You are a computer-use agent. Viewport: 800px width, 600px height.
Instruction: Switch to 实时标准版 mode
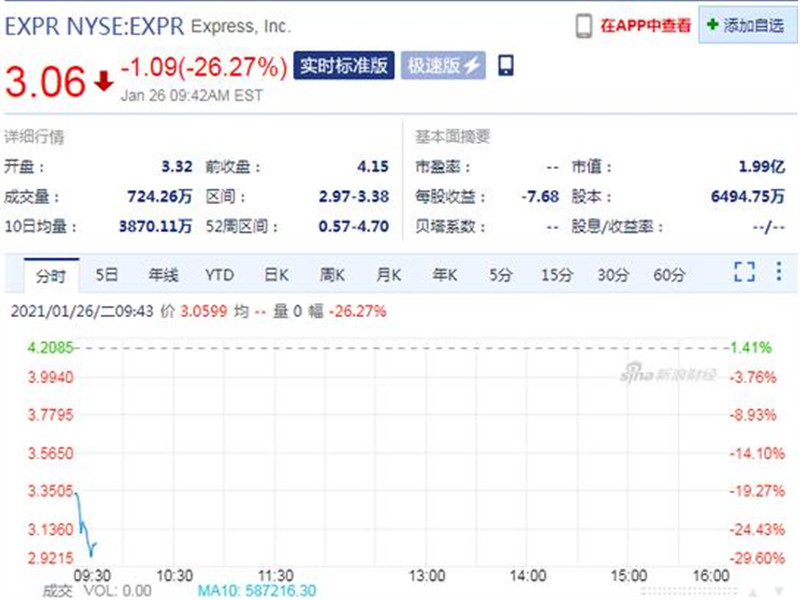[x=344, y=65]
